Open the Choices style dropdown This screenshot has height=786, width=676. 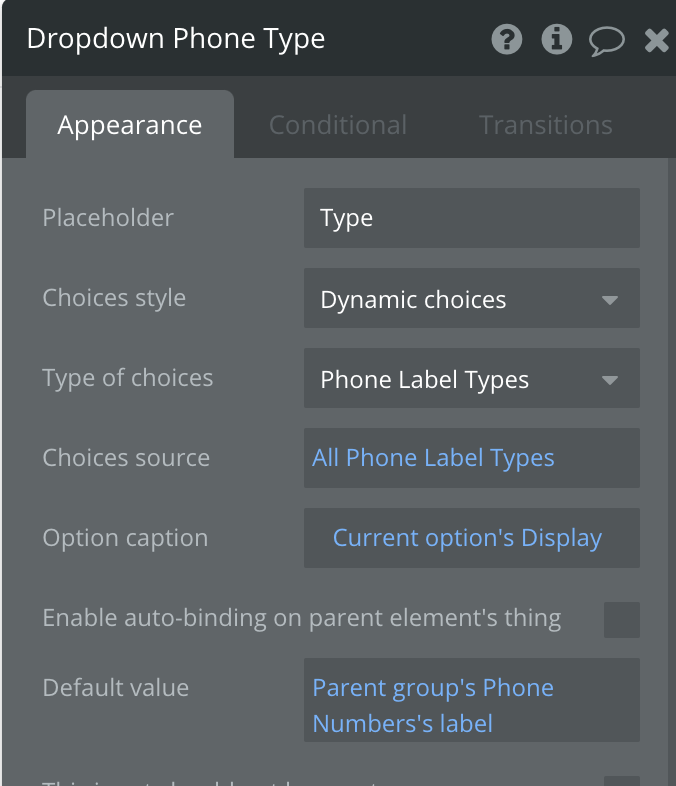[x=471, y=298]
